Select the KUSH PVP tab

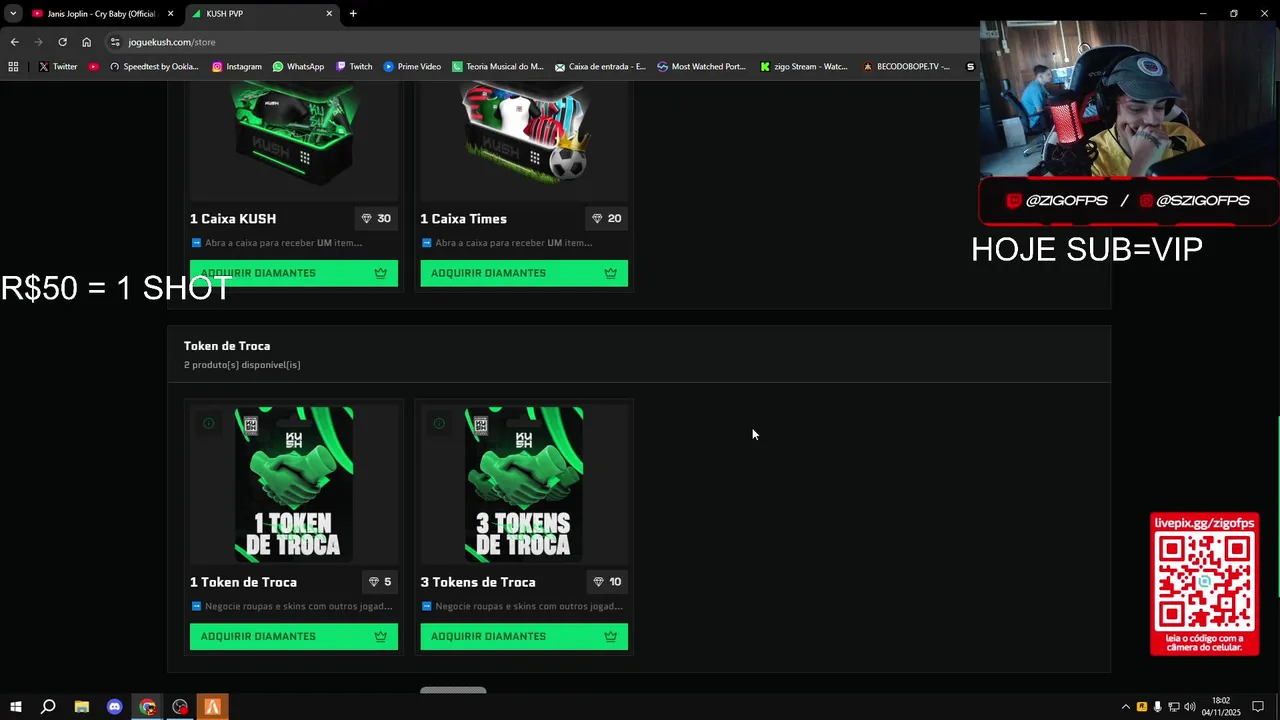[x=260, y=13]
